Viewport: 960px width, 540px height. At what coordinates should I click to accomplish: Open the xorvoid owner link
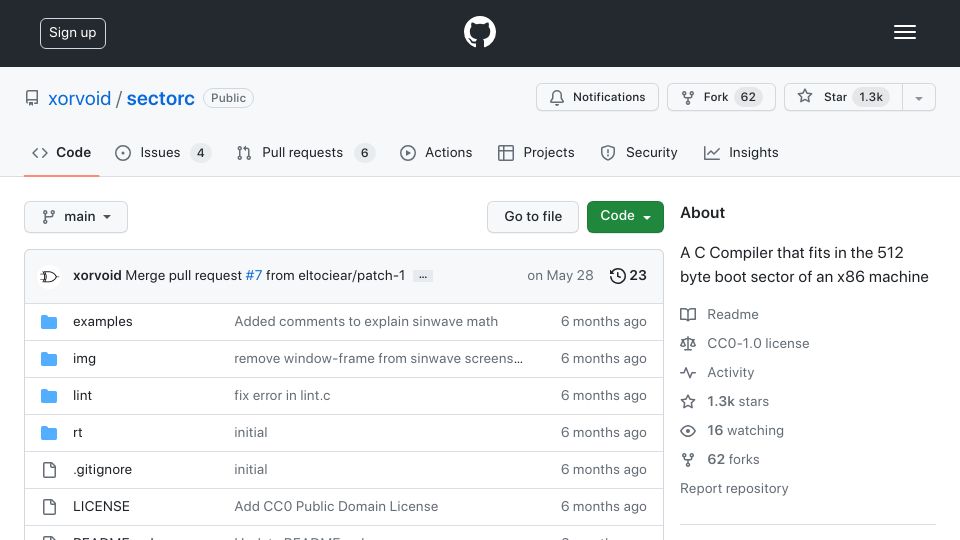(80, 99)
